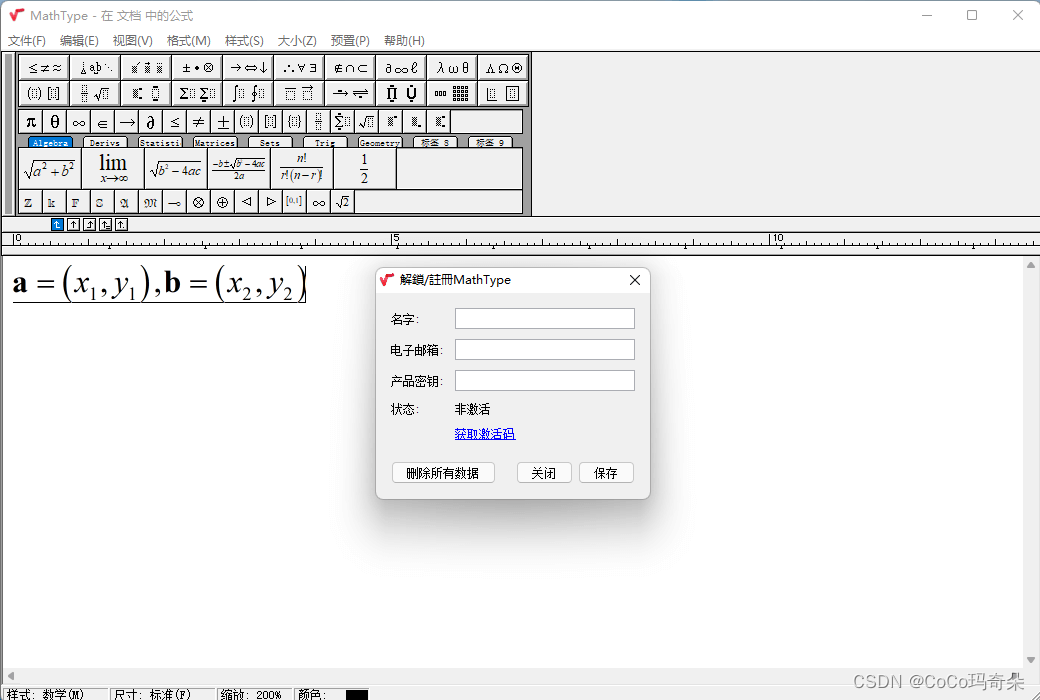Switch to the Sets tab
This screenshot has width=1040, height=700.
pyautogui.click(x=270, y=143)
